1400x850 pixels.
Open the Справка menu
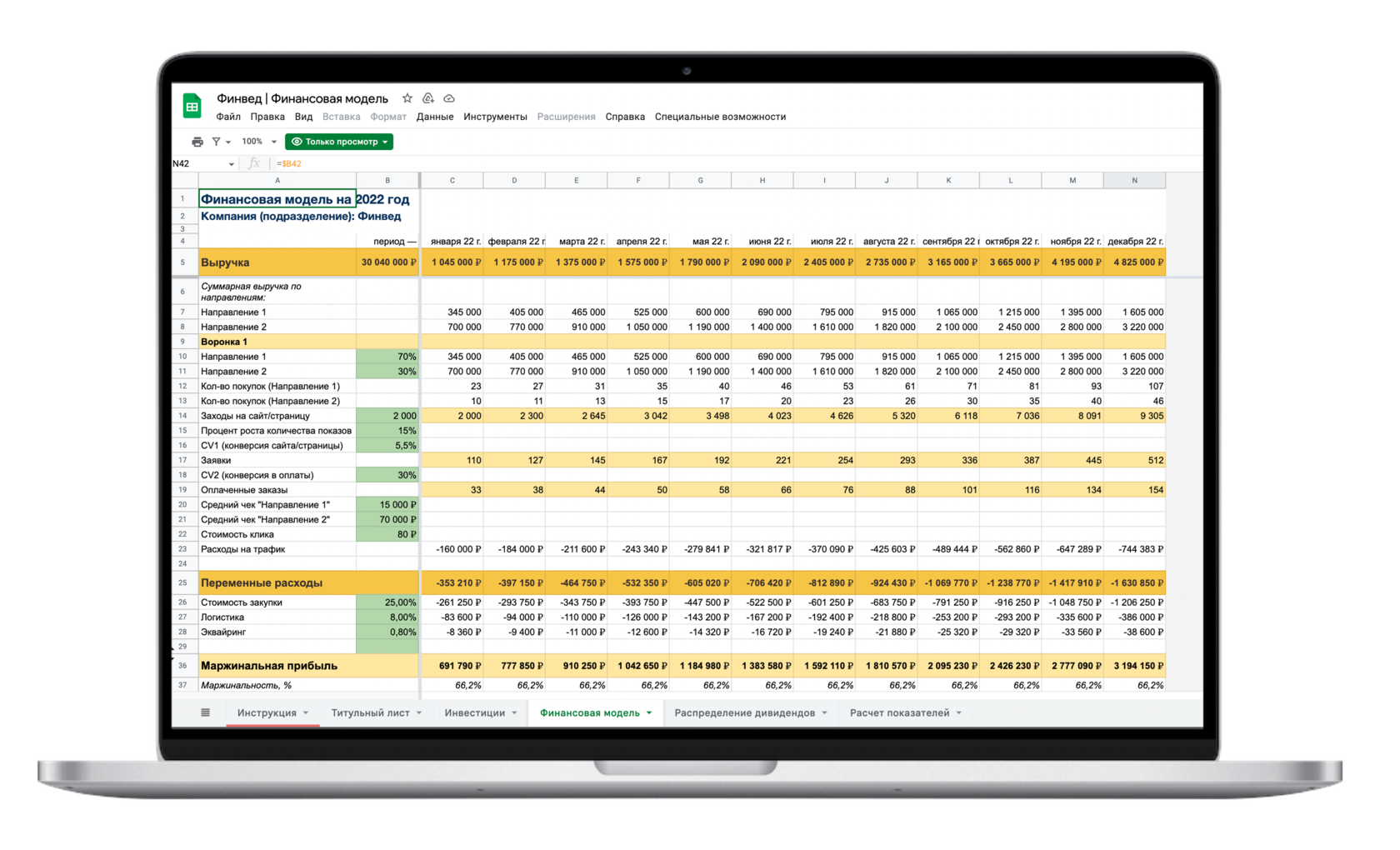coord(625,117)
